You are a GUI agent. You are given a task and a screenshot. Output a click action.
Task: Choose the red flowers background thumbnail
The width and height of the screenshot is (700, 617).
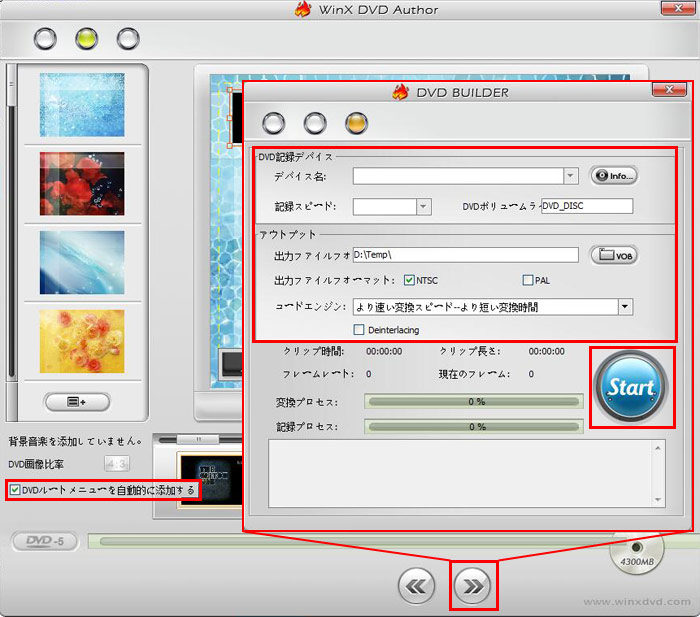(x=82, y=183)
